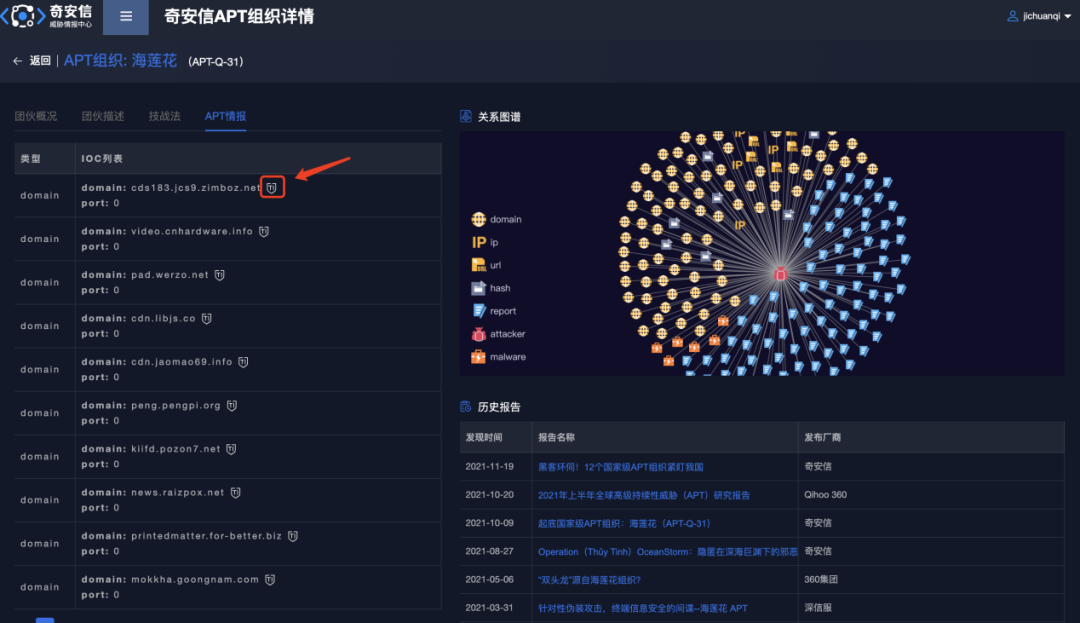The width and height of the screenshot is (1080, 623).
Task: Click domain text pad.werzo.net
Action: tap(169, 275)
